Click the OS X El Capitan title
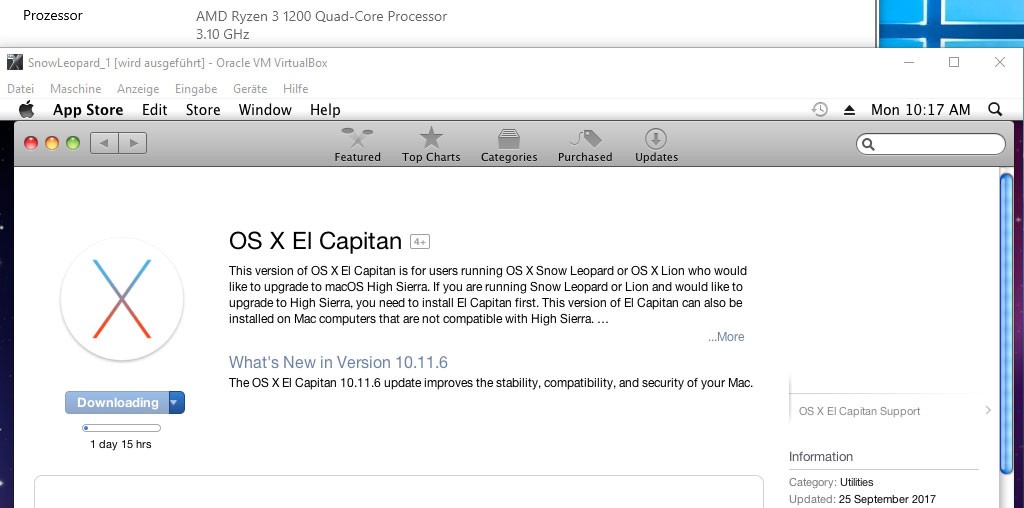Viewport: 1024px width, 508px height. click(315, 241)
